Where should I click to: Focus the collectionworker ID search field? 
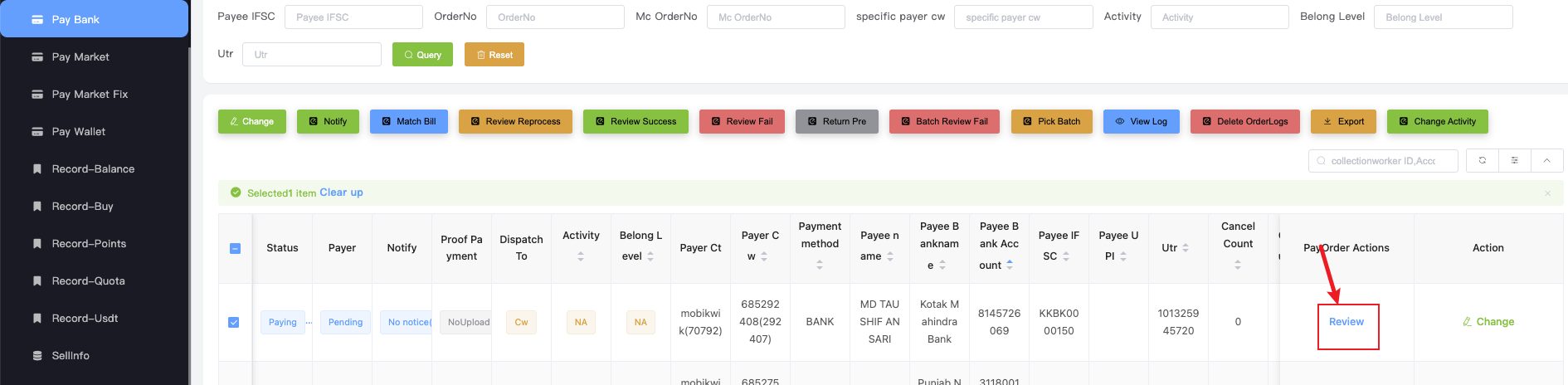click(x=1387, y=161)
